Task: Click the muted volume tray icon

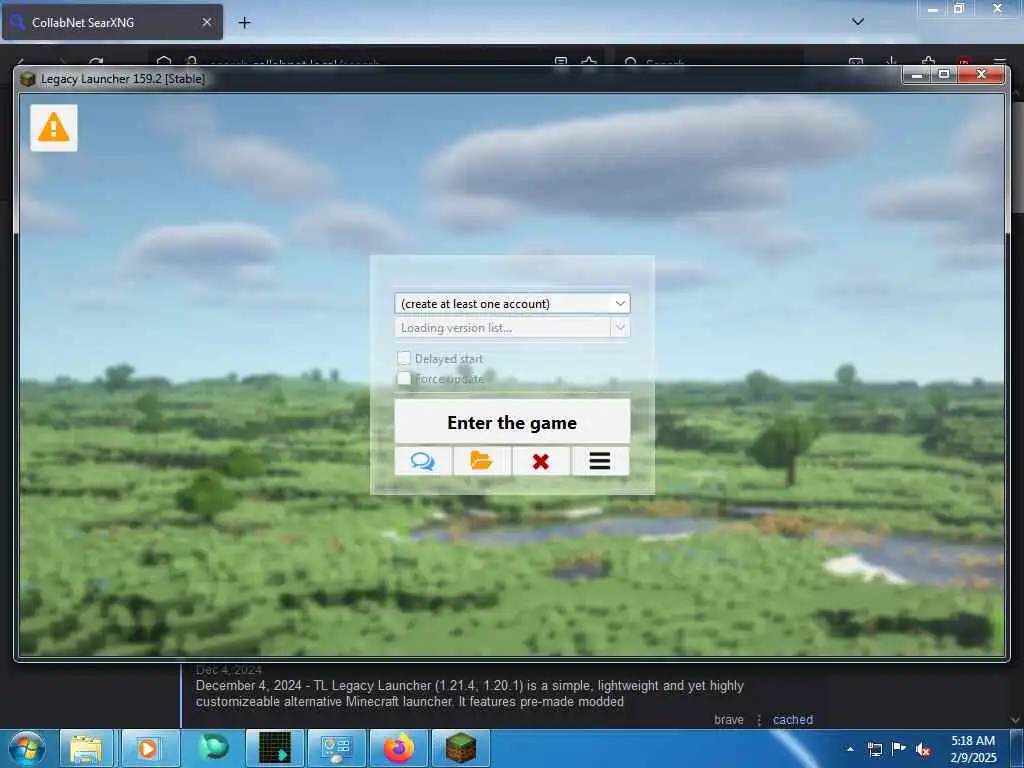Action: (923, 749)
